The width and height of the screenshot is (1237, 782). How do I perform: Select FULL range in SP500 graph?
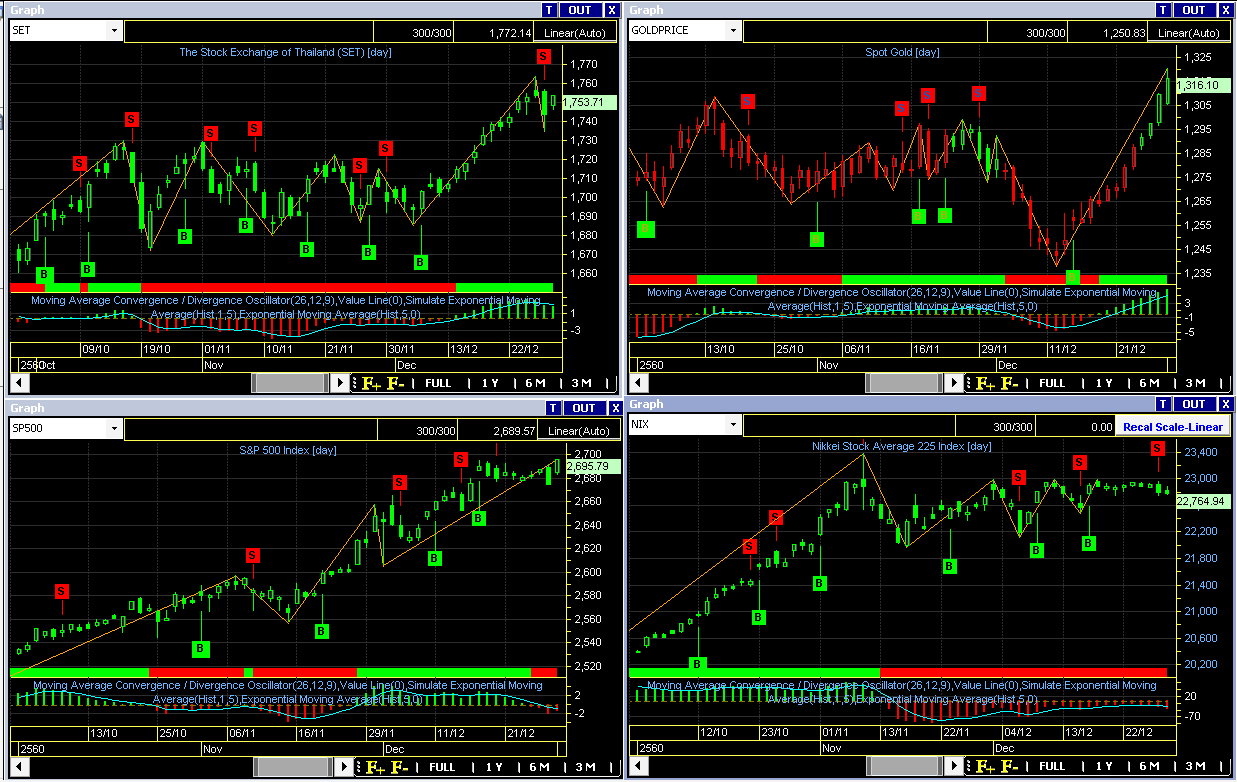442,767
